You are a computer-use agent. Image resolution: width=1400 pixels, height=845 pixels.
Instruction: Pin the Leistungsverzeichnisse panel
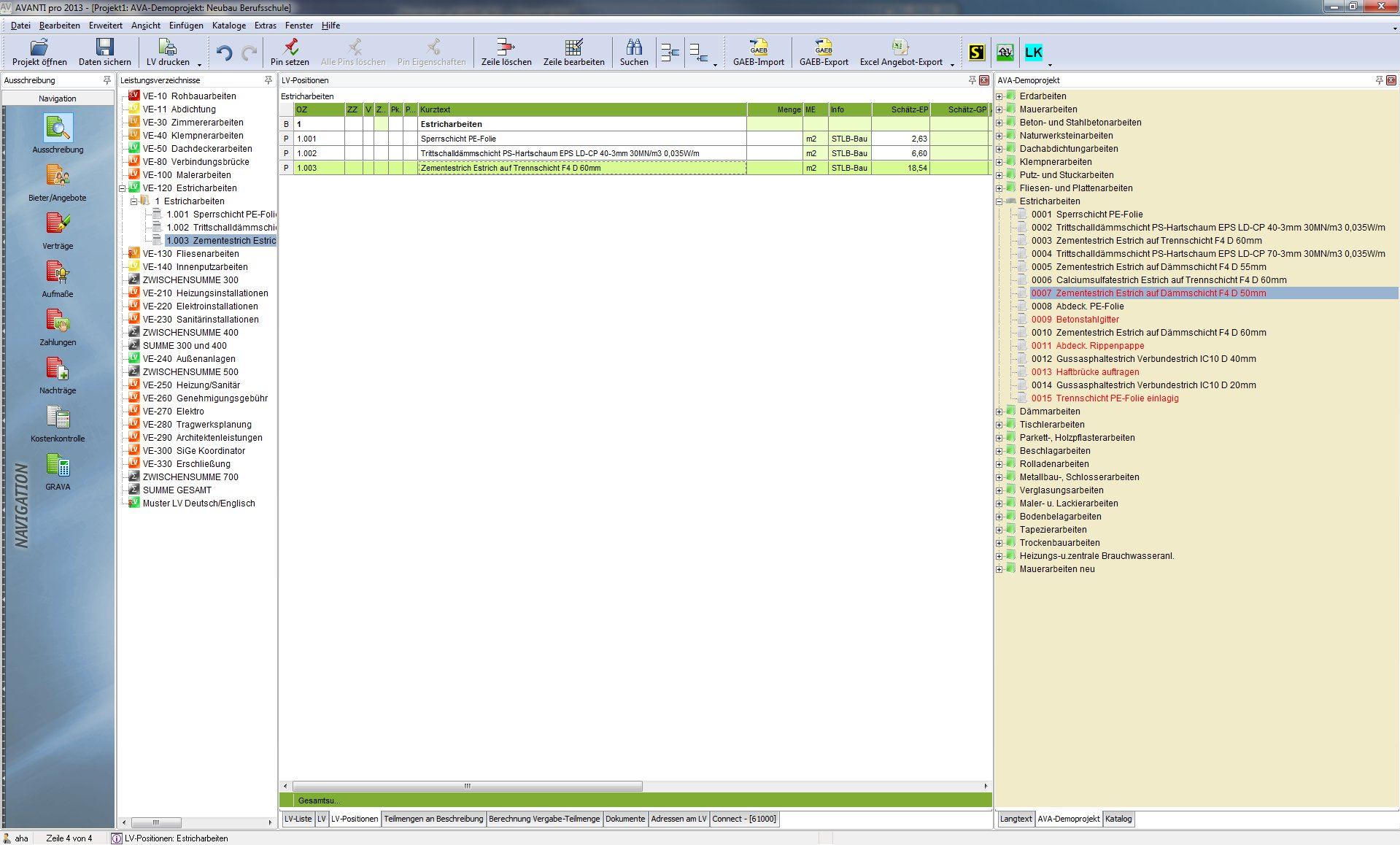(x=268, y=80)
